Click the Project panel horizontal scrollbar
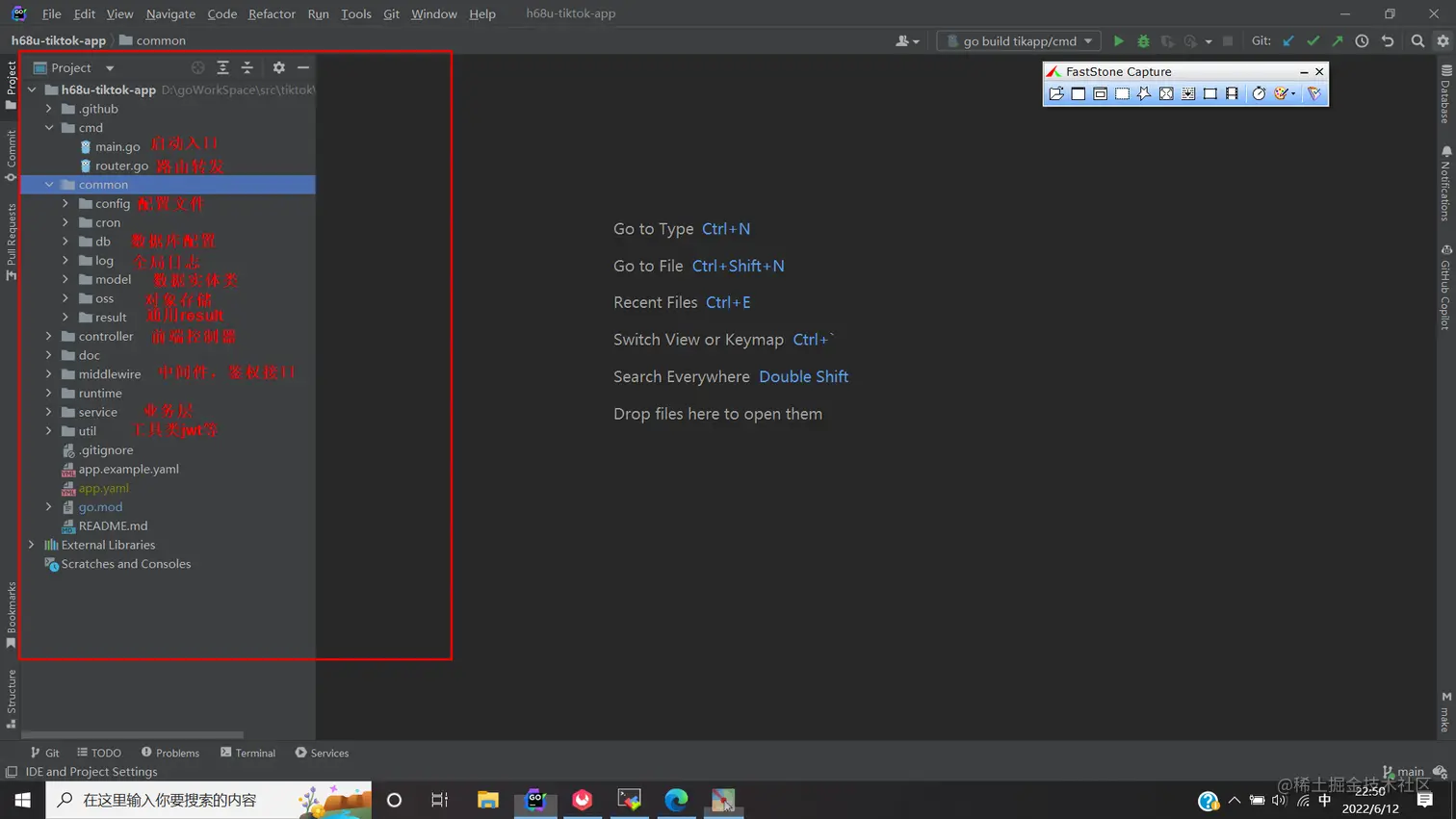The width and height of the screenshot is (1456, 819). [133, 735]
